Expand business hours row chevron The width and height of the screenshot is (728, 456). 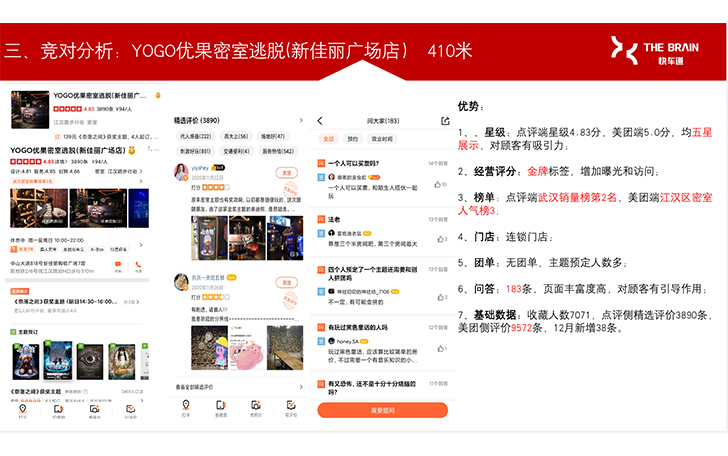(141, 245)
